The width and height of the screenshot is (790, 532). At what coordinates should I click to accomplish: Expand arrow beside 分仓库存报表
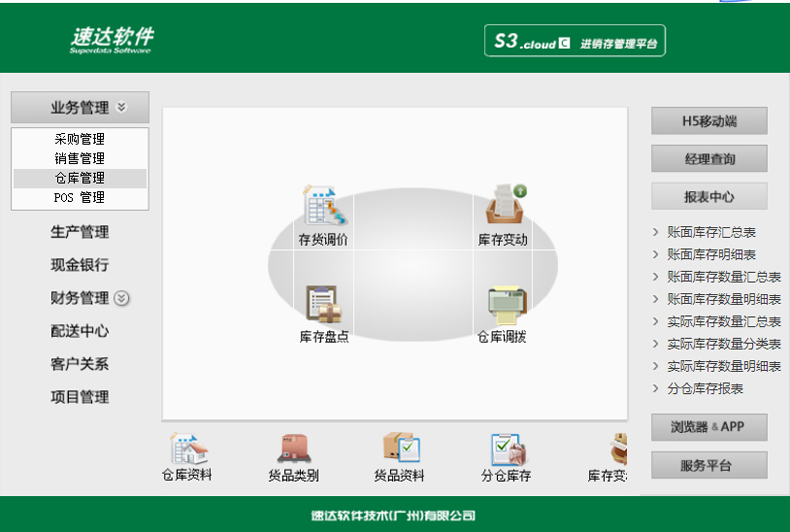point(655,388)
